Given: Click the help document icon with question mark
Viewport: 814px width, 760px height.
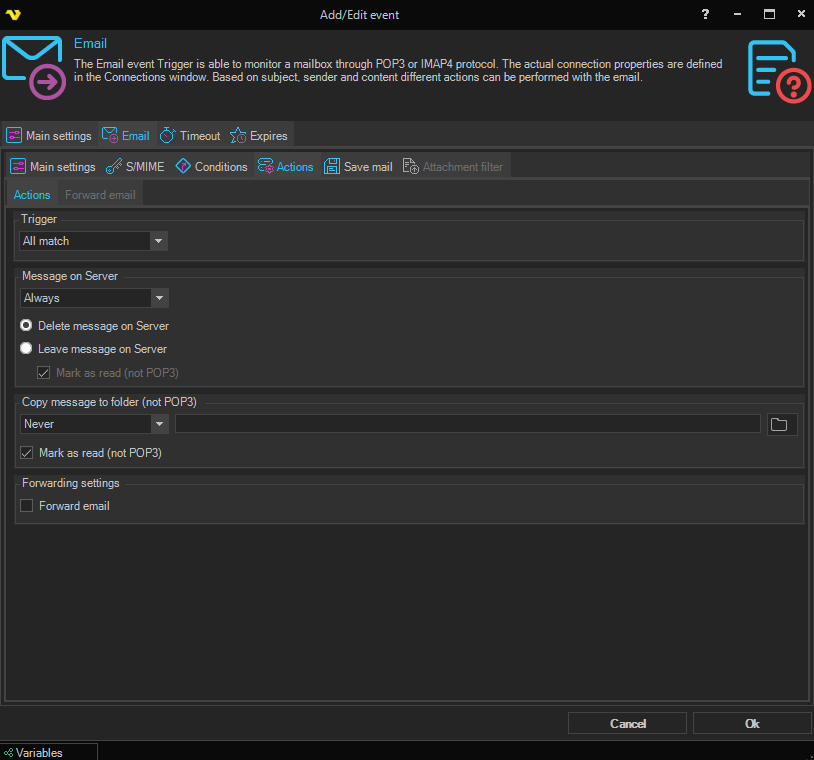Looking at the screenshot, I should 775,70.
